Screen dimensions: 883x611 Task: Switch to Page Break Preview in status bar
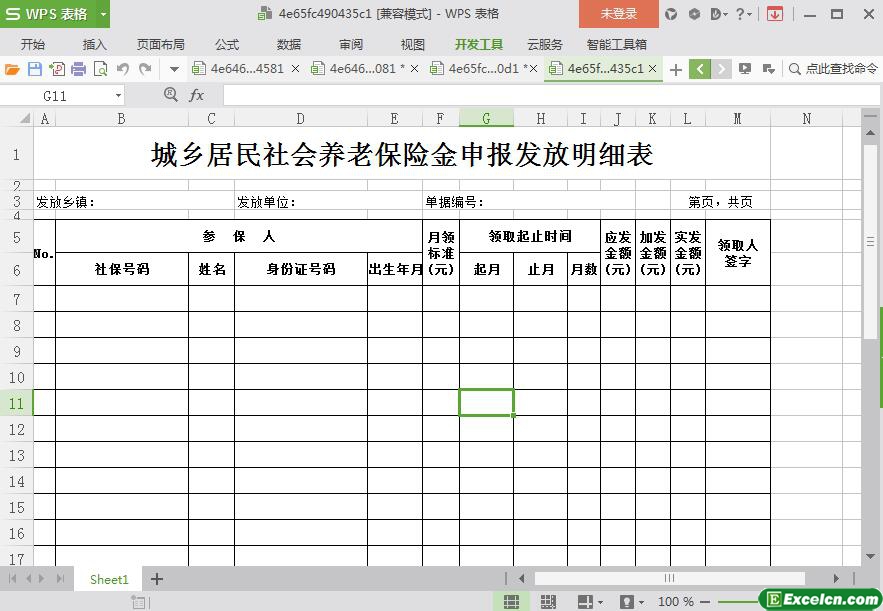548,601
